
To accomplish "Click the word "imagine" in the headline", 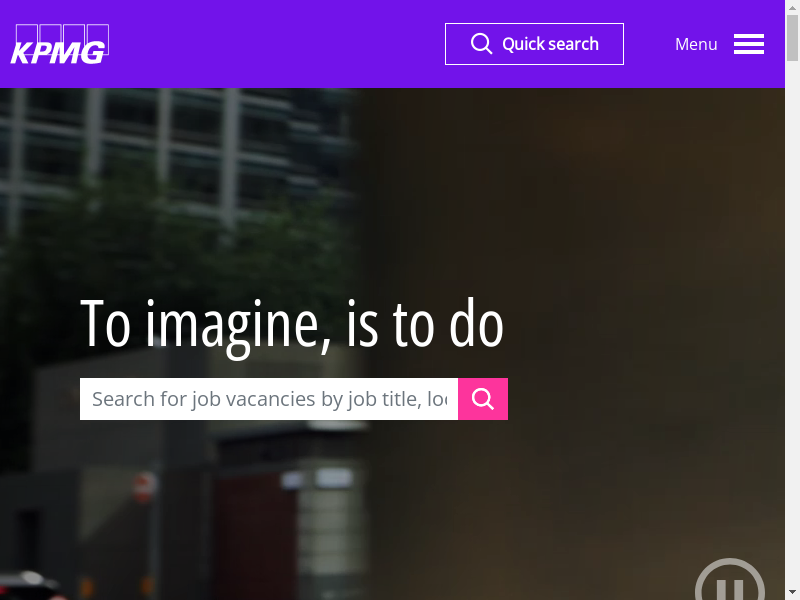I will (238, 324).
